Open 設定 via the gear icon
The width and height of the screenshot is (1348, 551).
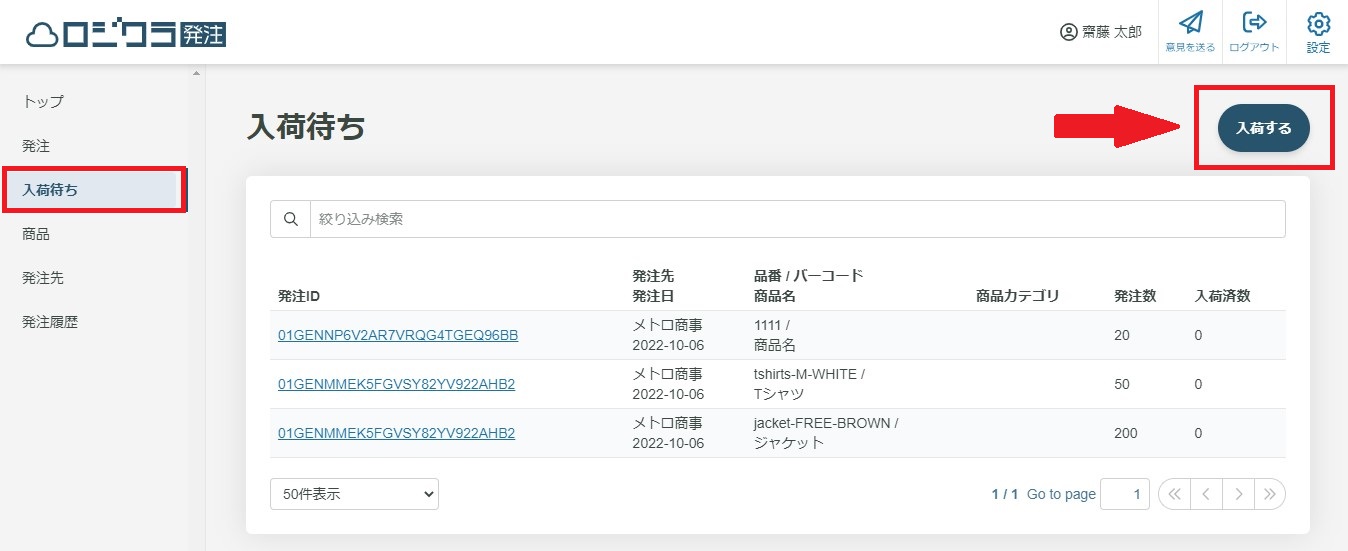tap(1319, 23)
